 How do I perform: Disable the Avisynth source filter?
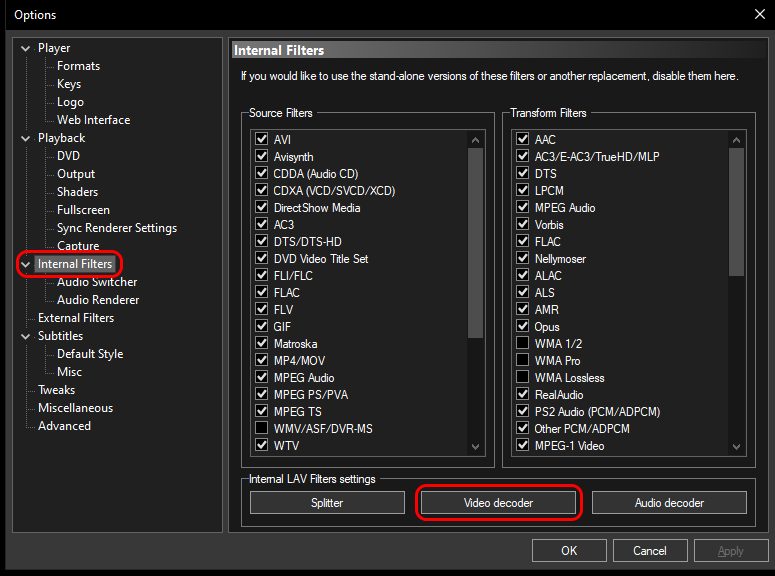pyautogui.click(x=261, y=156)
